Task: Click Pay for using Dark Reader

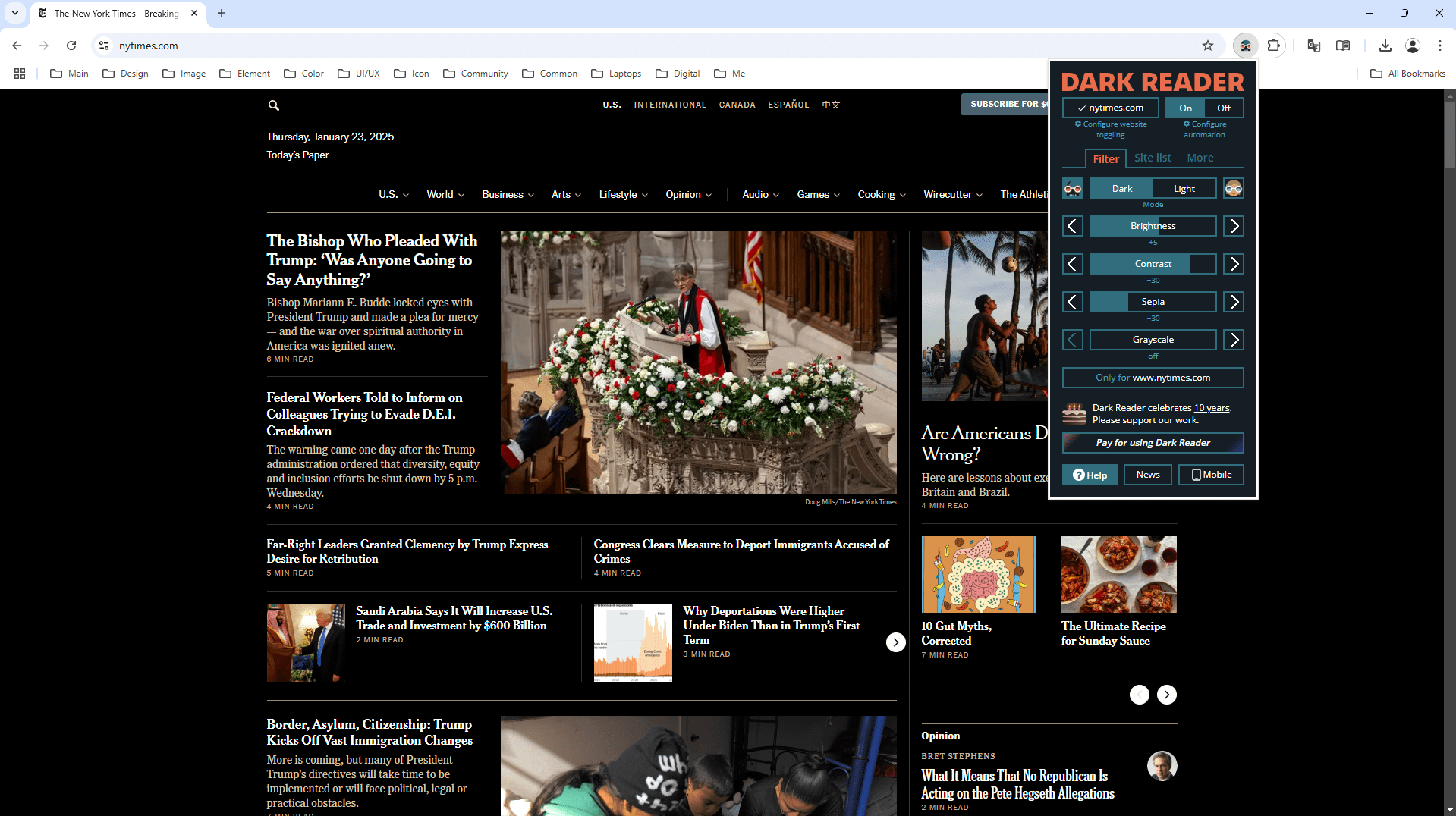Action: pyautogui.click(x=1153, y=443)
